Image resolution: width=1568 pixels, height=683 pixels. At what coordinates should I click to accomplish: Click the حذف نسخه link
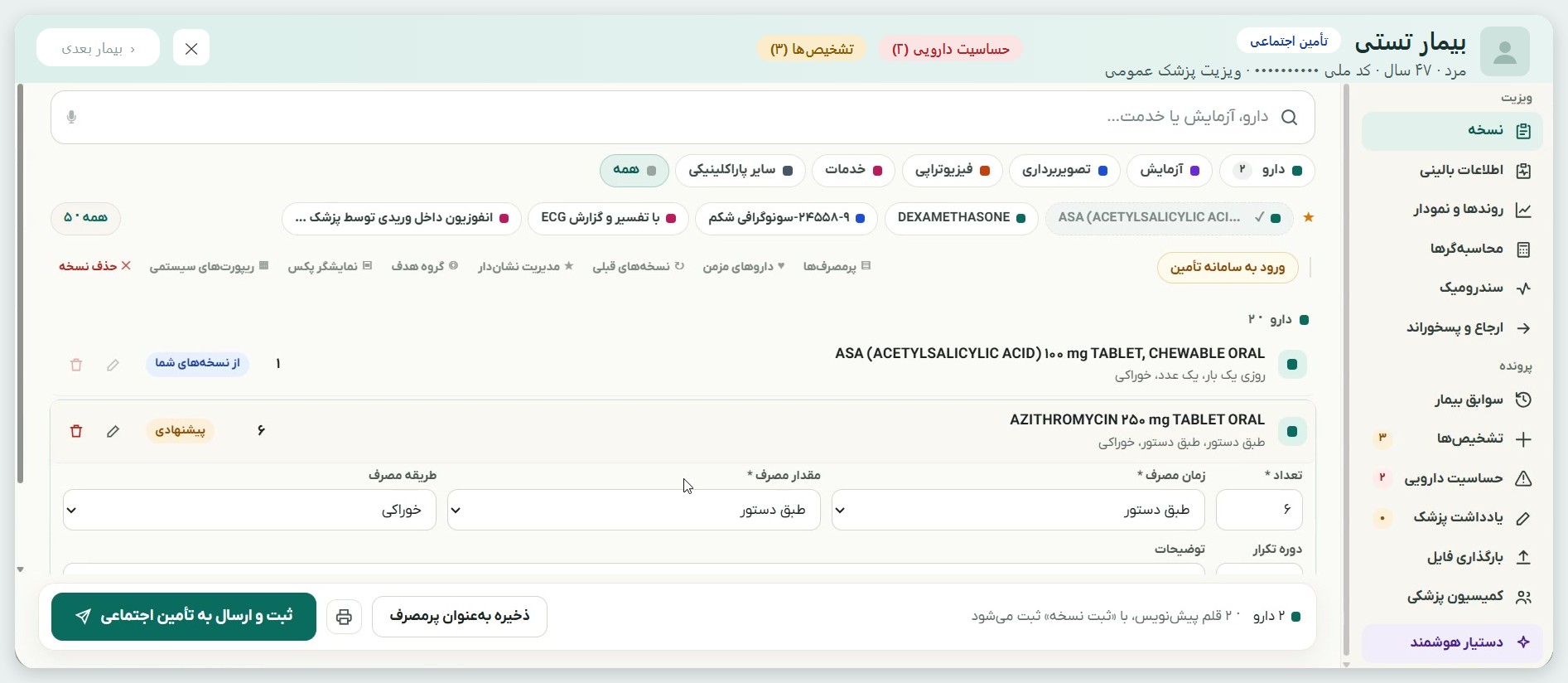(x=95, y=266)
